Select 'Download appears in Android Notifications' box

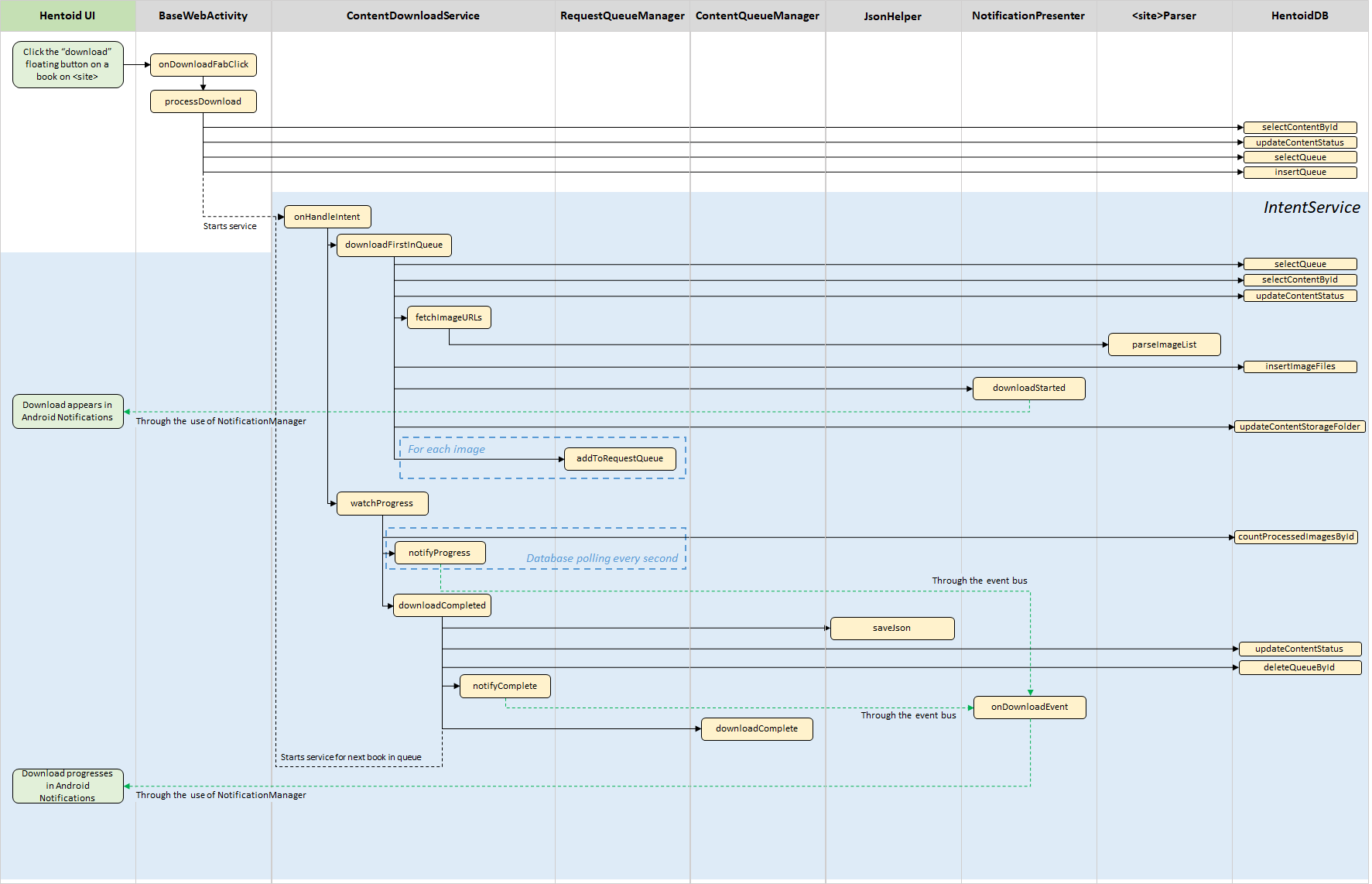pyautogui.click(x=68, y=412)
